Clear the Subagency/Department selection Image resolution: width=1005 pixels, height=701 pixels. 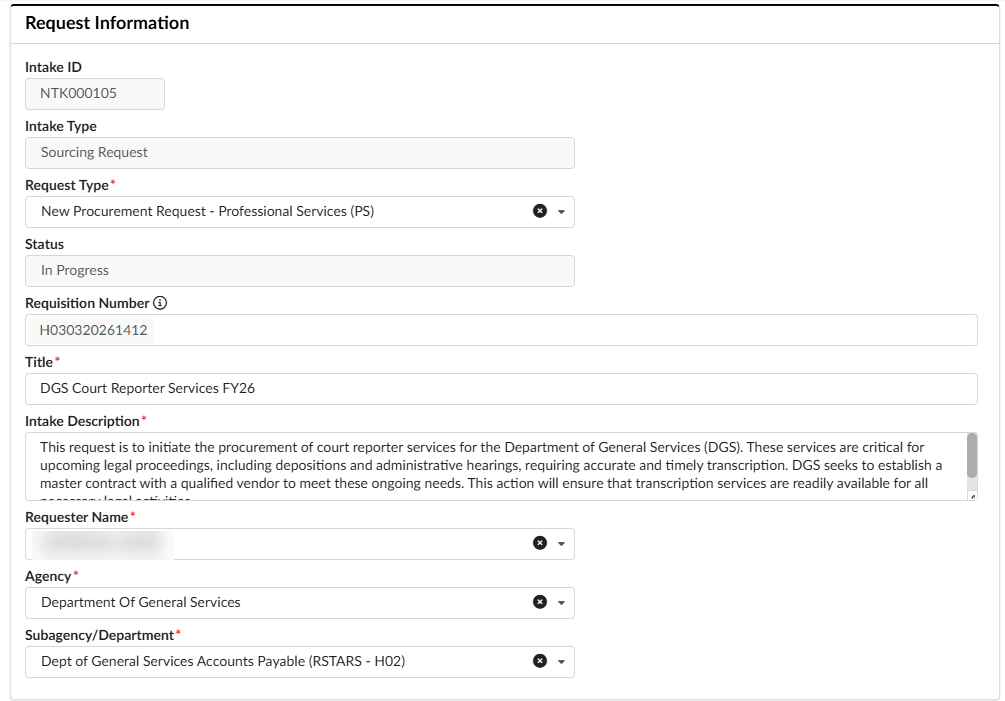coord(539,661)
